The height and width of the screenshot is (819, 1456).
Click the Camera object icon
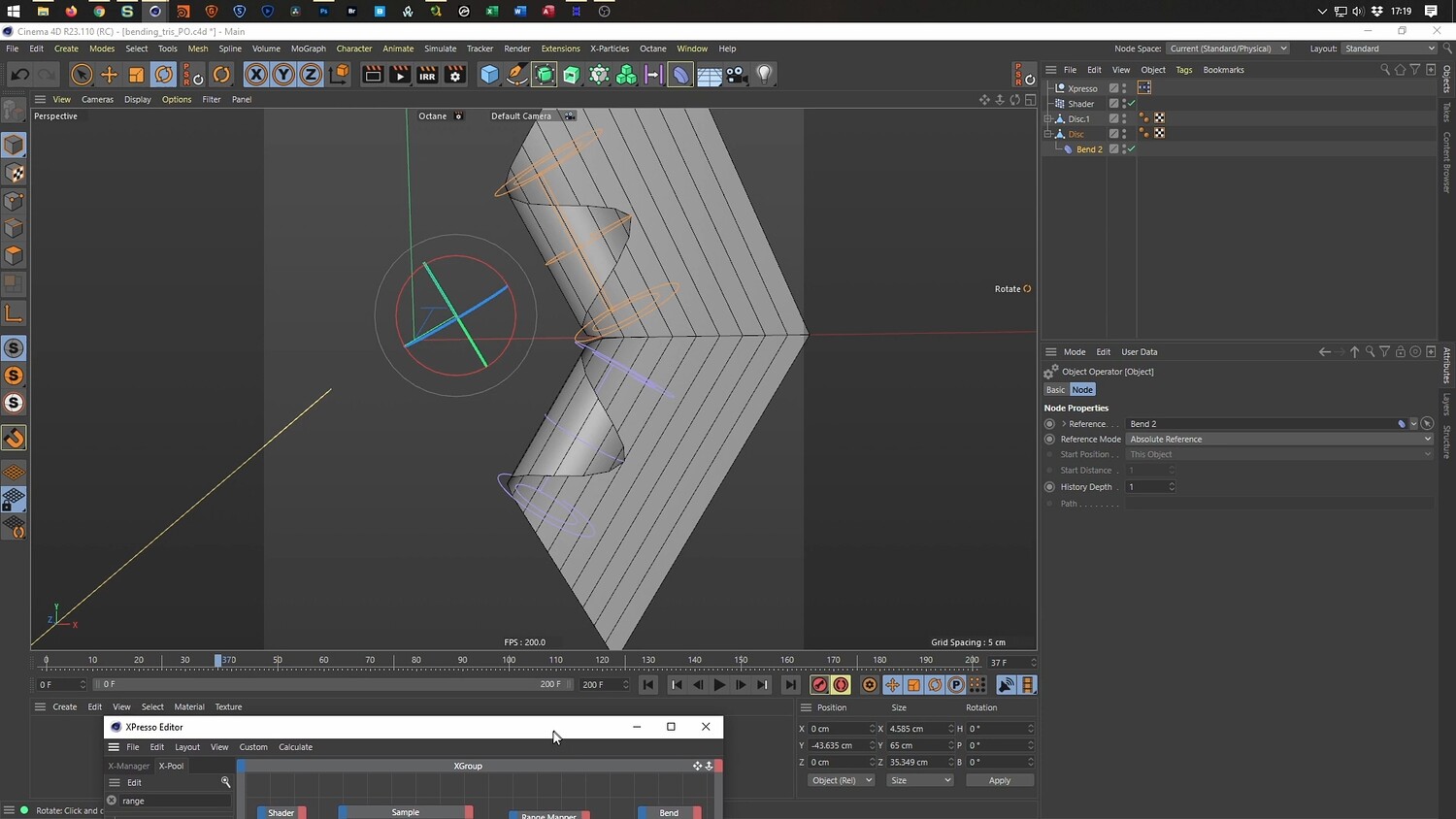[x=737, y=75]
